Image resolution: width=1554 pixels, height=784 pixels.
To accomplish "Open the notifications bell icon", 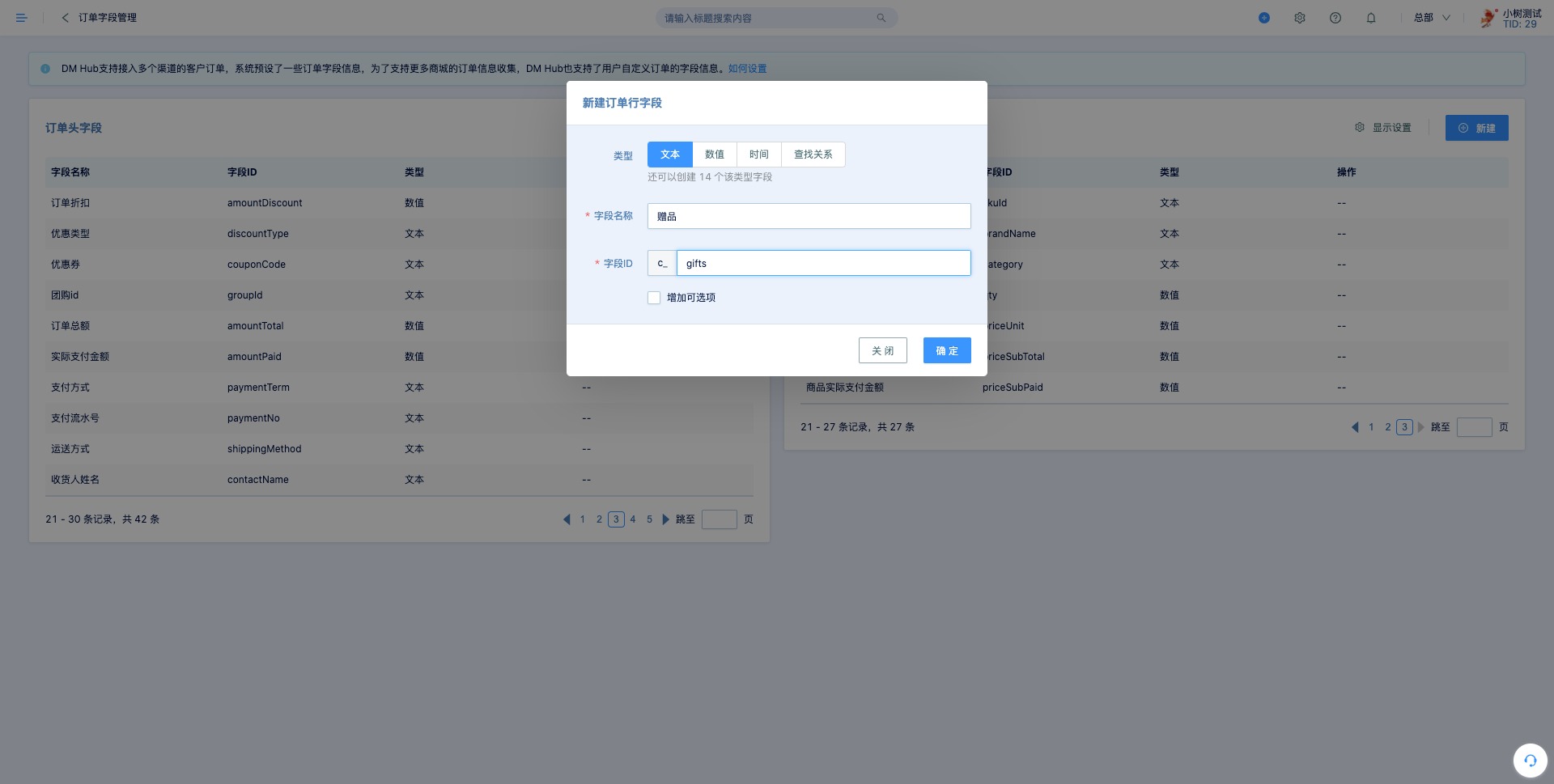I will (x=1371, y=18).
